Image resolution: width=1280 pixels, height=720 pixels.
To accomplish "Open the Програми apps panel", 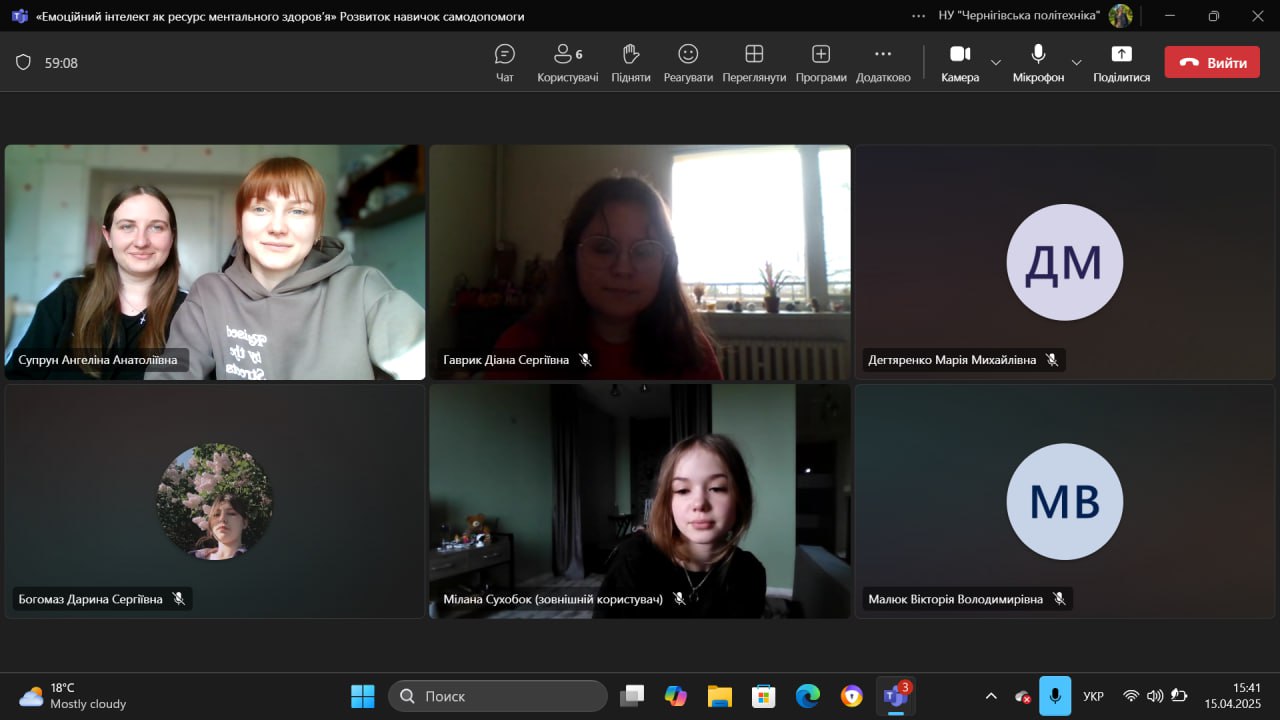I will tap(821, 62).
